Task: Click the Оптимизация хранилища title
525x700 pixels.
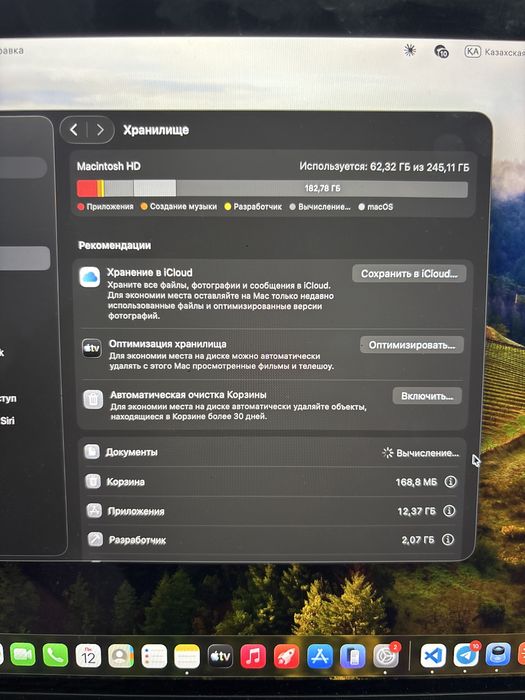Action: coord(167,344)
